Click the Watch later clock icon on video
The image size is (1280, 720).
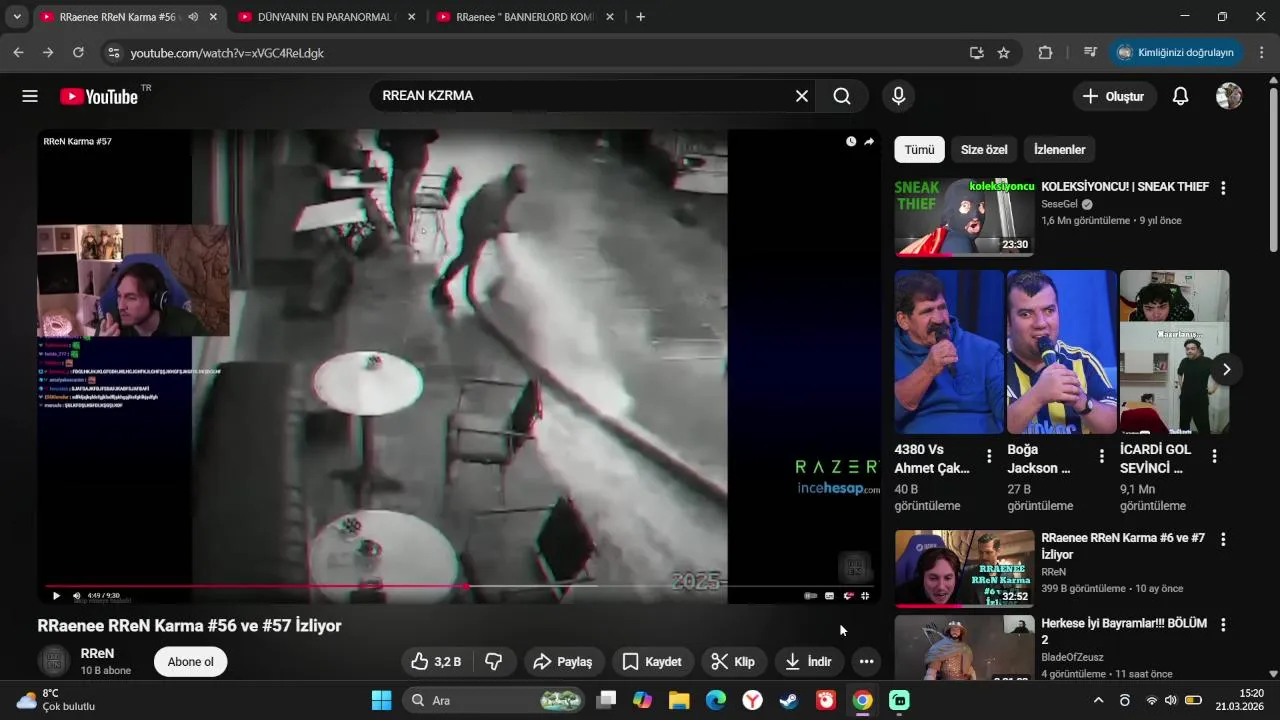(x=851, y=141)
